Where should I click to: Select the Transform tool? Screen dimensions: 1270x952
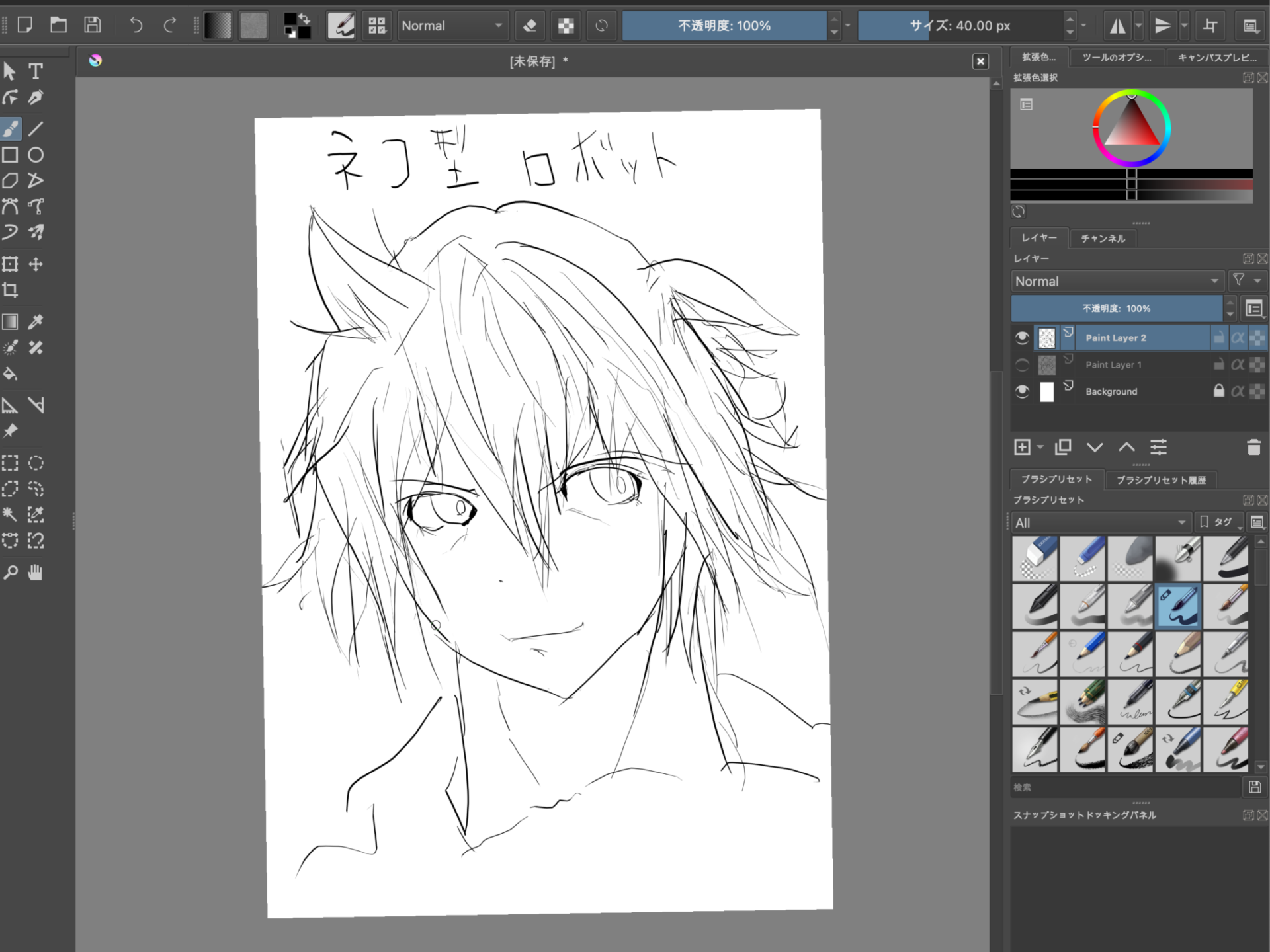pos(11,264)
